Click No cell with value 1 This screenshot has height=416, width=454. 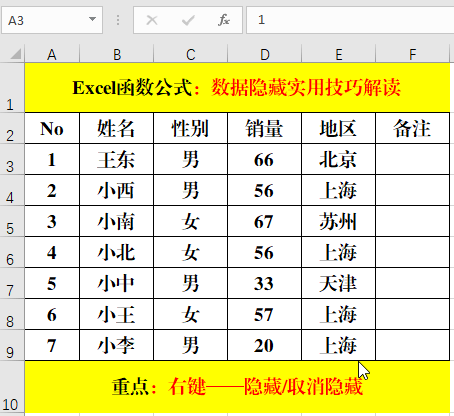tap(52, 159)
